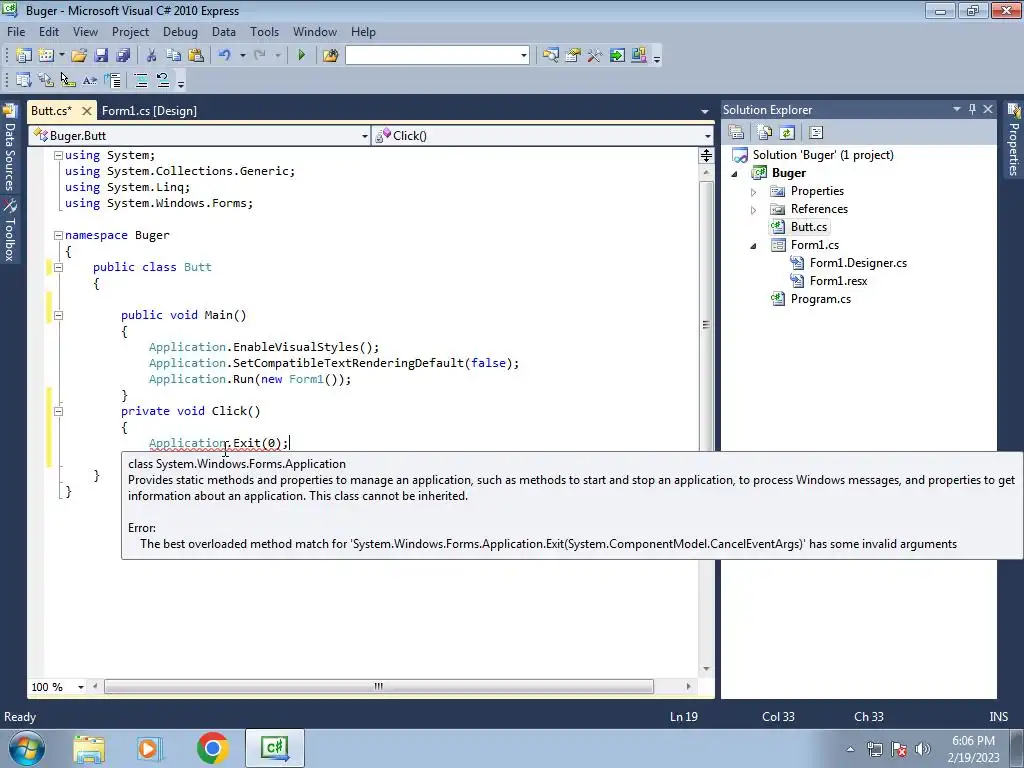The width and height of the screenshot is (1024, 768).
Task: Open Find in Files icon
Action: (x=330, y=56)
